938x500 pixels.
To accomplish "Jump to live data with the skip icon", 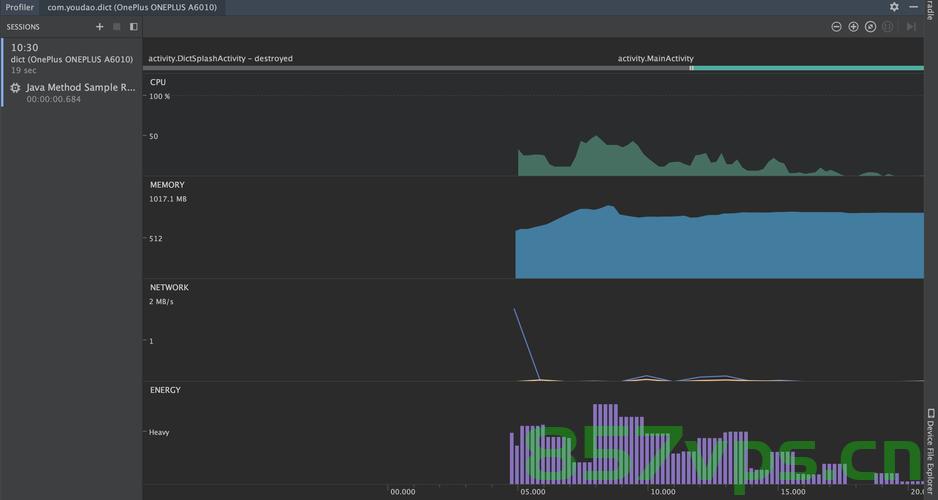I will click(910, 26).
